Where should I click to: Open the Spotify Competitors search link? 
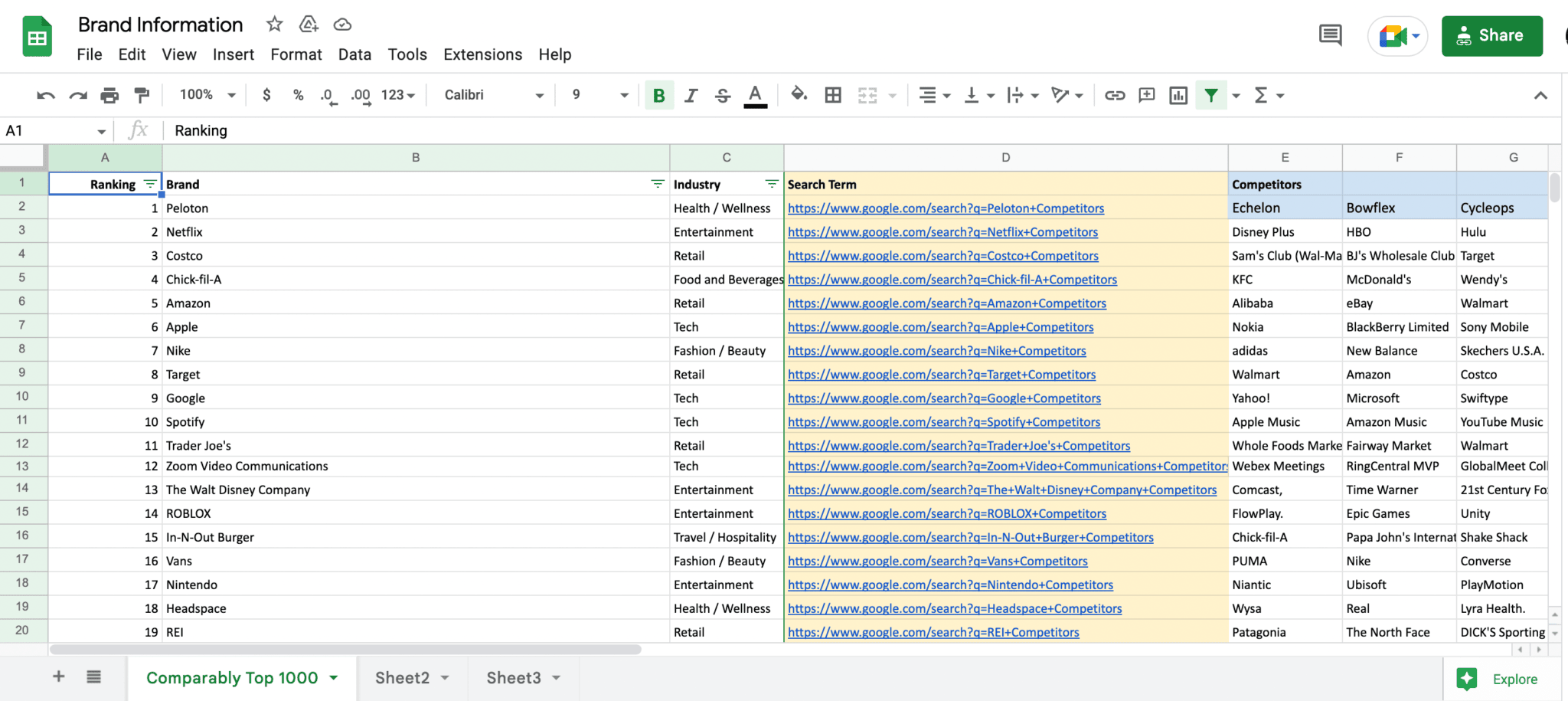[943, 422]
